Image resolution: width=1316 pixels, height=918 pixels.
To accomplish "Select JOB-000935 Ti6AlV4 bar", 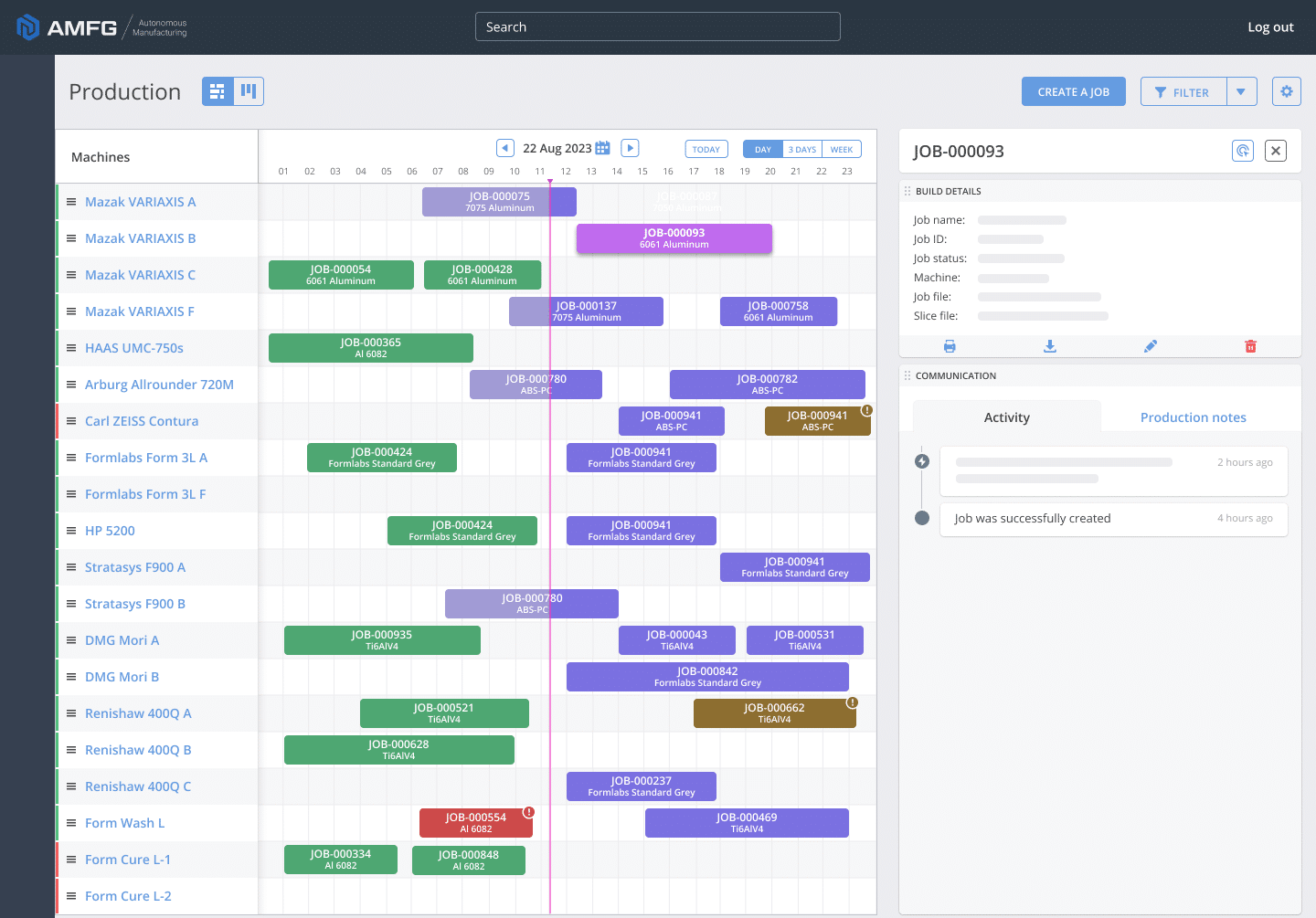I will [x=382, y=640].
